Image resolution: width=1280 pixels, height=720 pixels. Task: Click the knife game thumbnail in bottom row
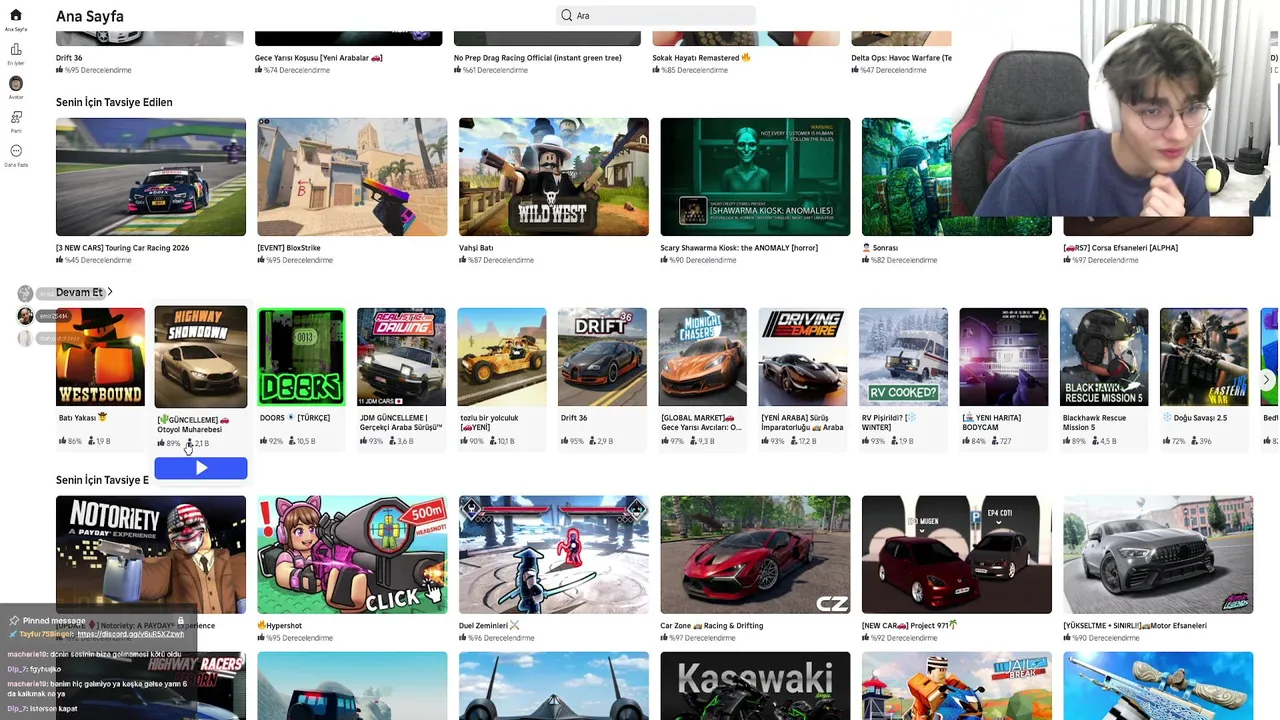point(1158,686)
